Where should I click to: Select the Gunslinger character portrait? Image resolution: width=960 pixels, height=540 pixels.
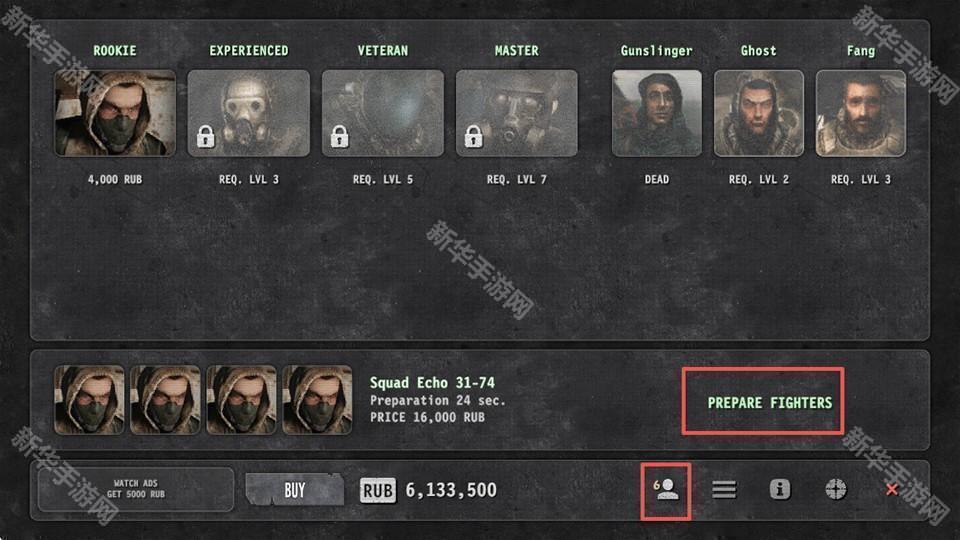tap(656, 113)
